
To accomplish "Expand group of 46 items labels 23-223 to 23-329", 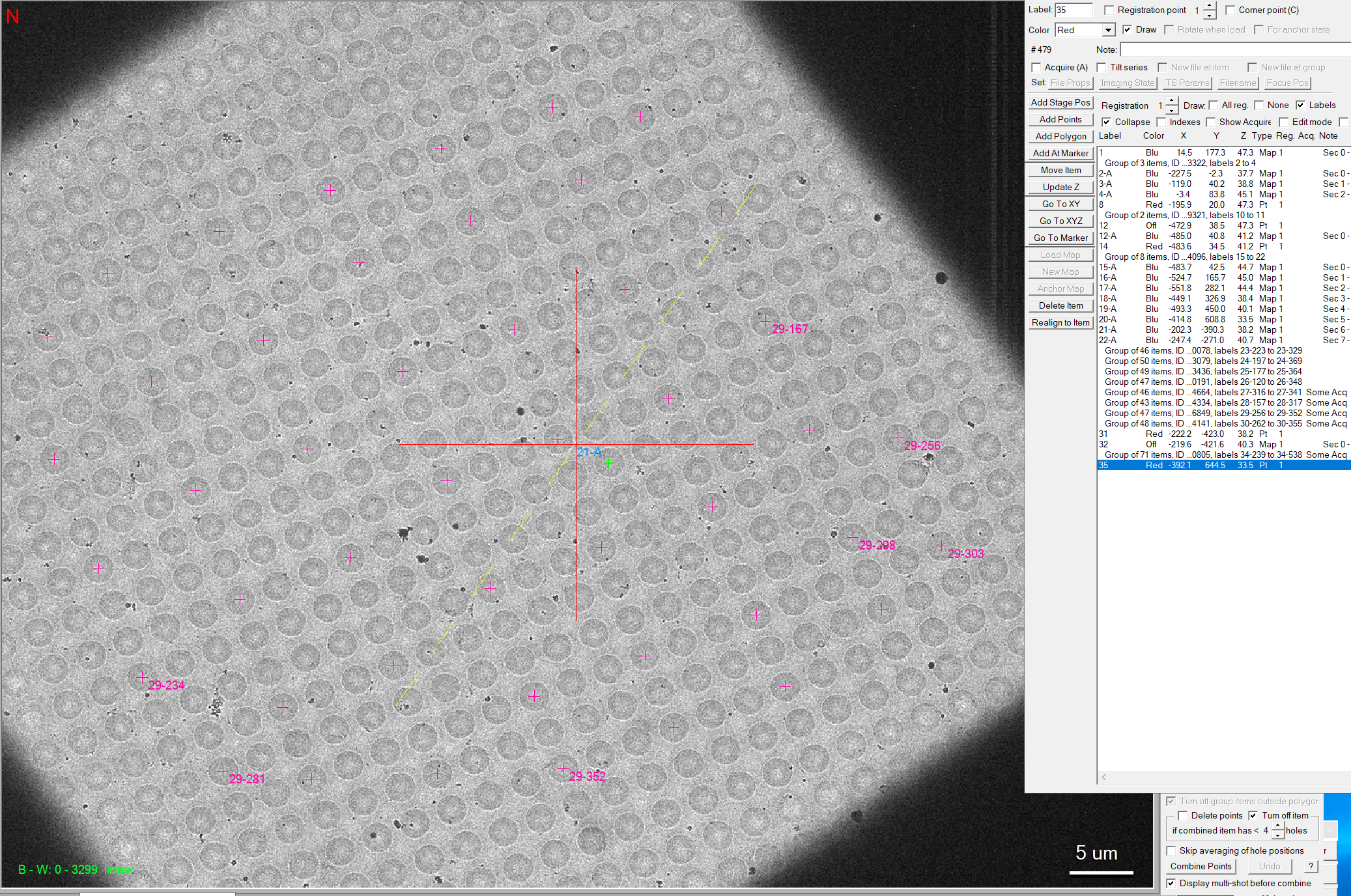I will (x=1203, y=350).
